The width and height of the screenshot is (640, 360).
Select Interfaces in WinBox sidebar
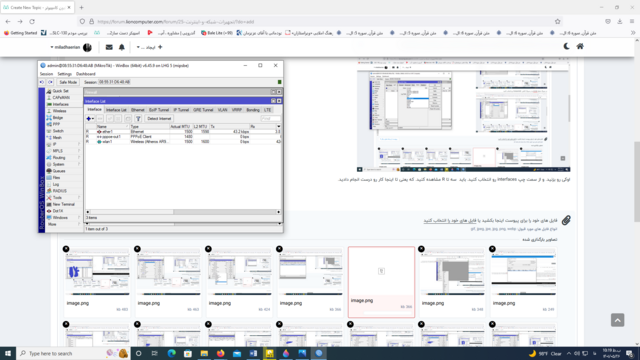60,104
